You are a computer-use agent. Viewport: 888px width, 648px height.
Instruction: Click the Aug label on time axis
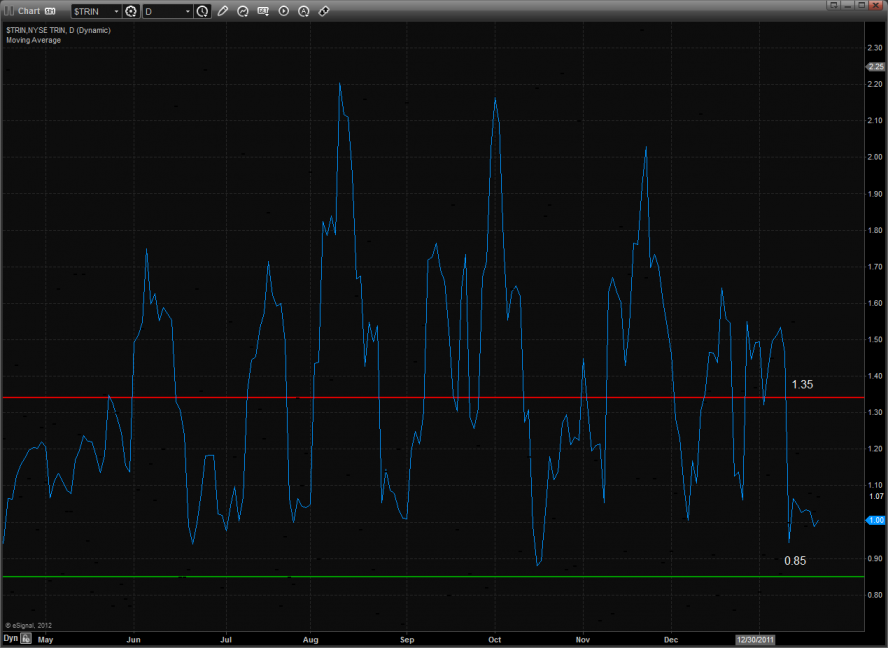click(310, 640)
